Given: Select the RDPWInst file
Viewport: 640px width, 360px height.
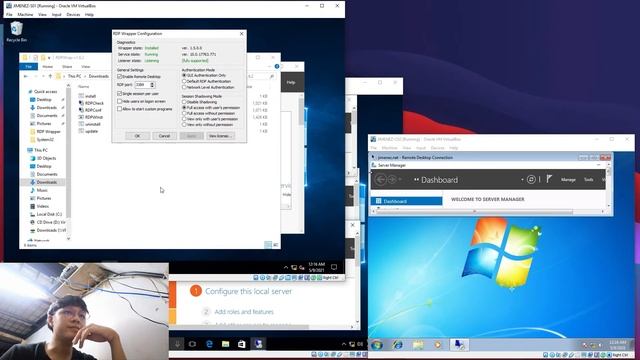Looking at the screenshot, I should pos(94,117).
